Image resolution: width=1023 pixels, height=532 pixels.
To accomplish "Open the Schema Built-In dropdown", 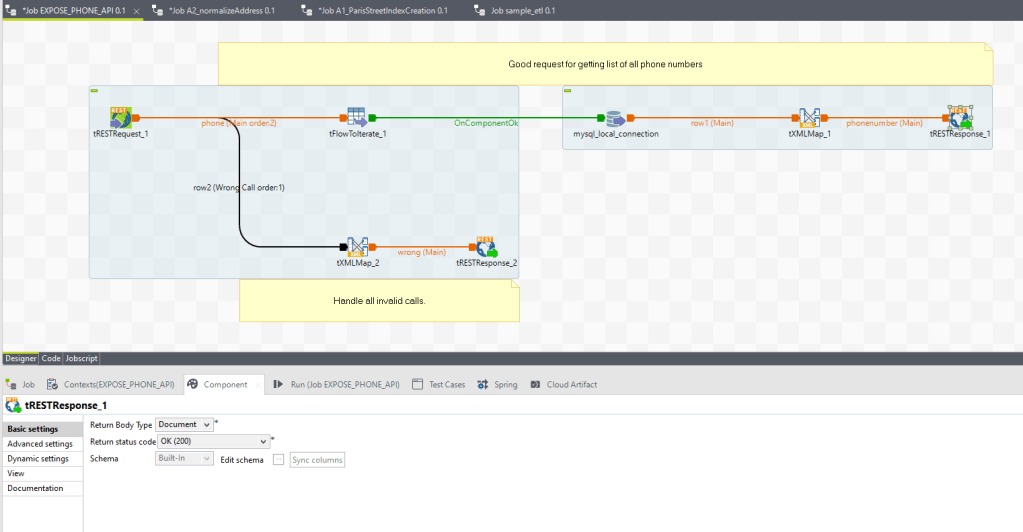I will pyautogui.click(x=184, y=458).
